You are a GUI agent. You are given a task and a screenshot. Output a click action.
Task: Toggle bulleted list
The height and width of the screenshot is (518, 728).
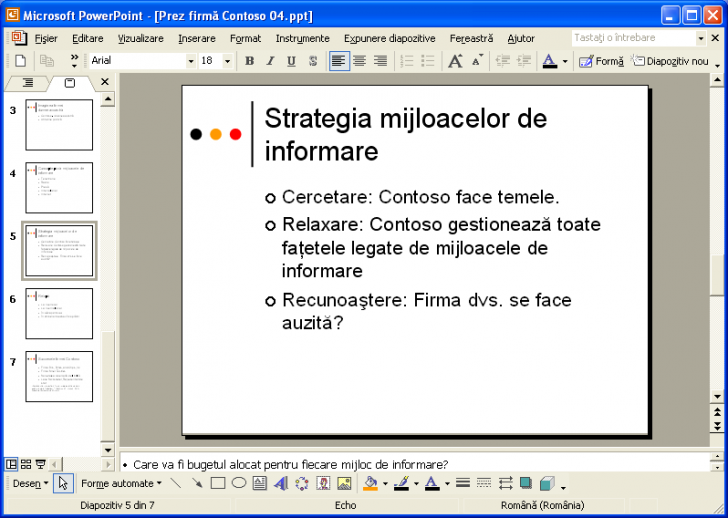tap(427, 61)
